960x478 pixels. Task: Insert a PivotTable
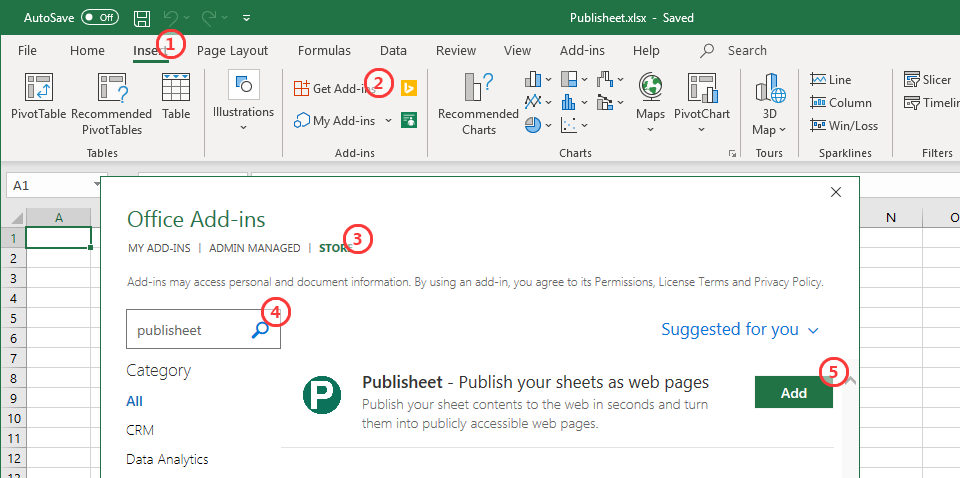(38, 96)
